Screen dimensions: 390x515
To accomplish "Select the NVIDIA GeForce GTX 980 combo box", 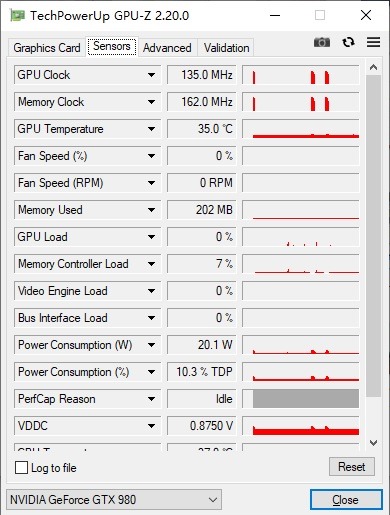I will (x=114, y=500).
